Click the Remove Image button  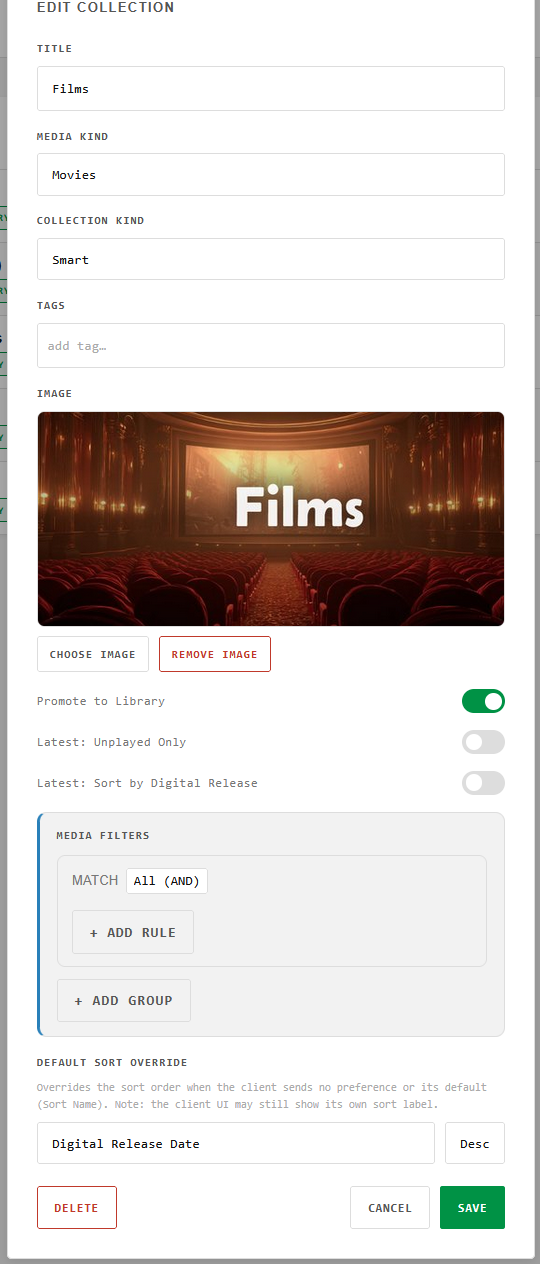(x=215, y=654)
